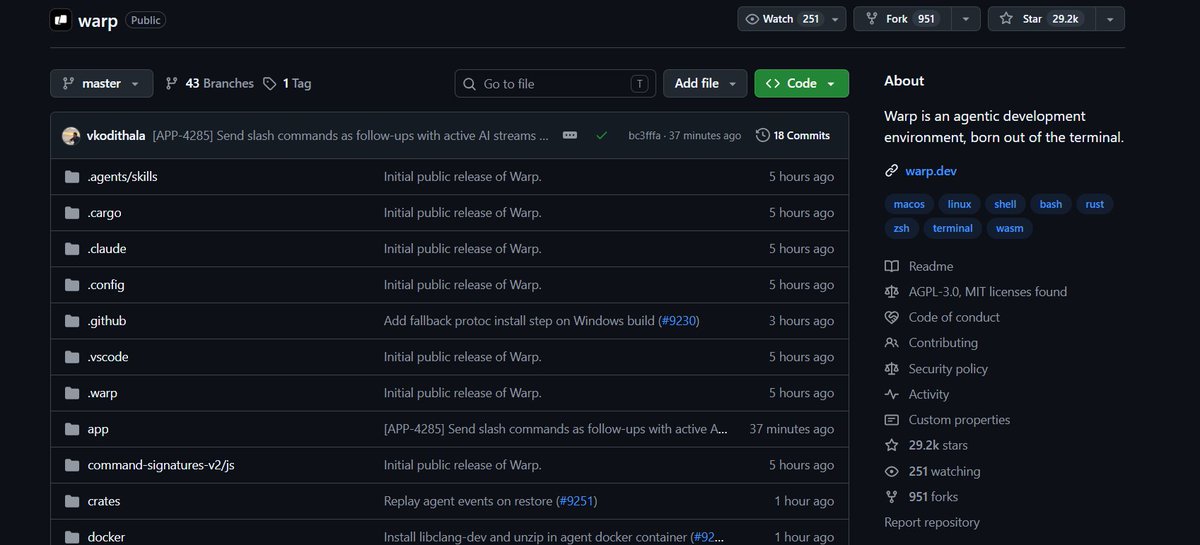Open the .warp folder
The height and width of the screenshot is (545, 1200).
[103, 393]
